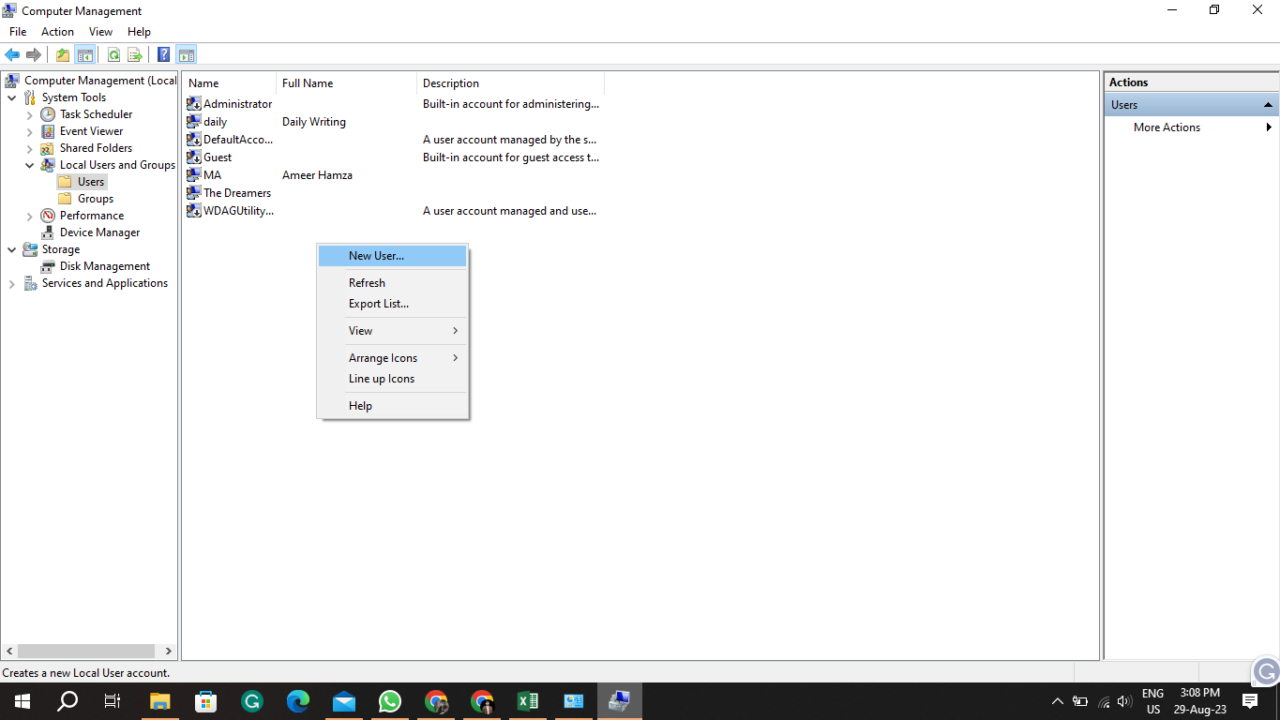Open More Actions in the Actions pane
The height and width of the screenshot is (720, 1280).
(1166, 127)
